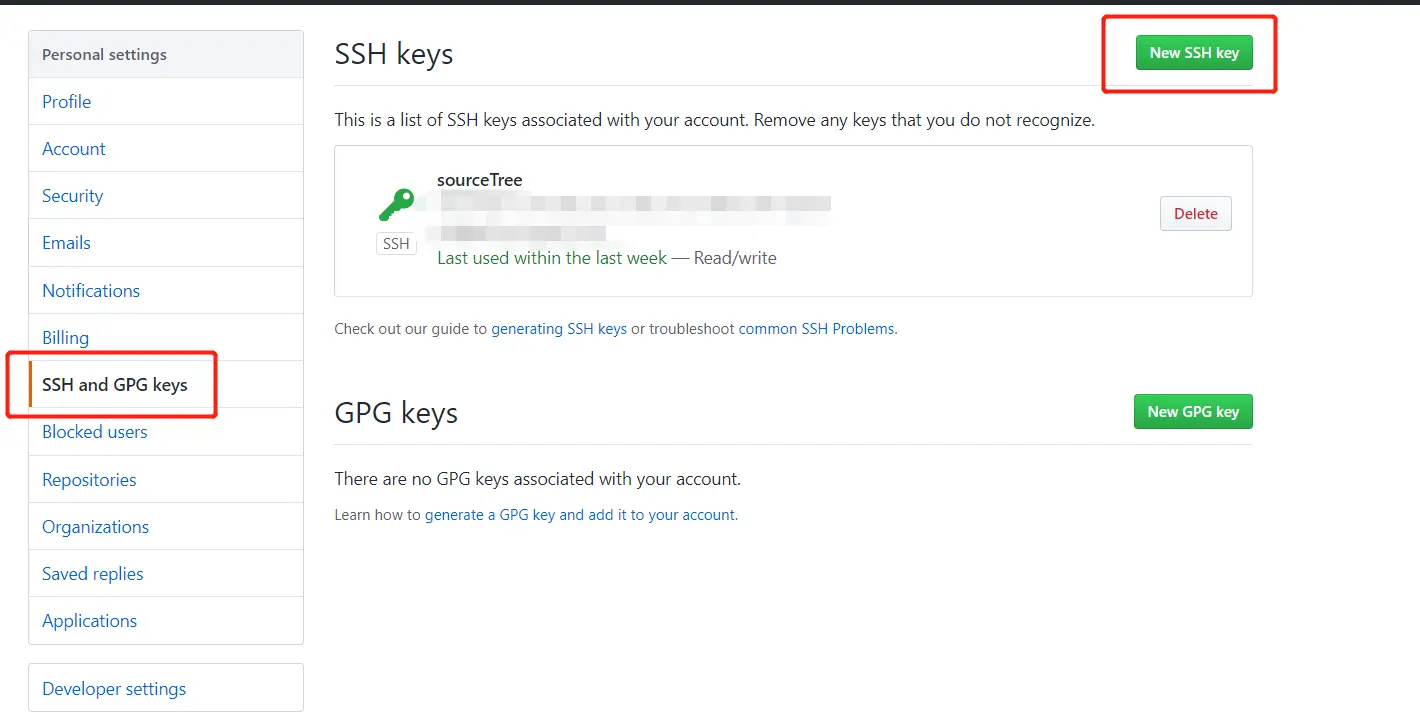Open the generating SSH keys guide link
The image size is (1420, 728).
[x=559, y=328]
